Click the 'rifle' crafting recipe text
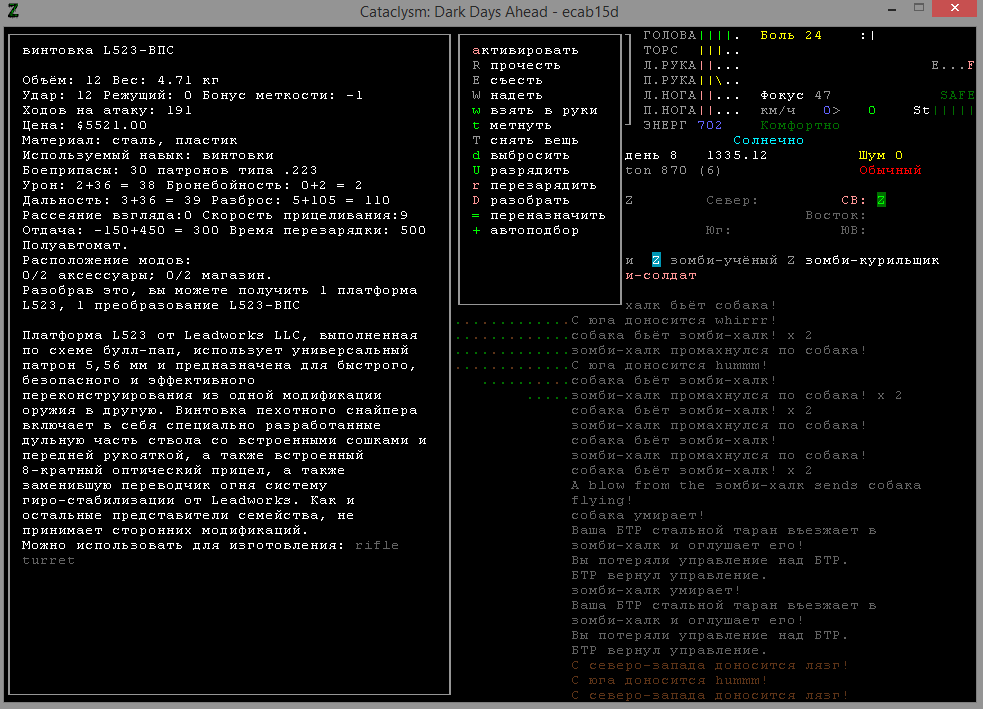Image resolution: width=983 pixels, height=709 pixels. pyautogui.click(x=377, y=545)
